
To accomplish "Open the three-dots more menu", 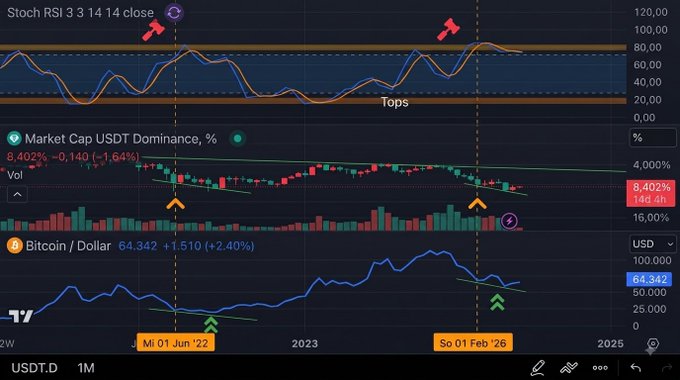I will click(x=600, y=368).
